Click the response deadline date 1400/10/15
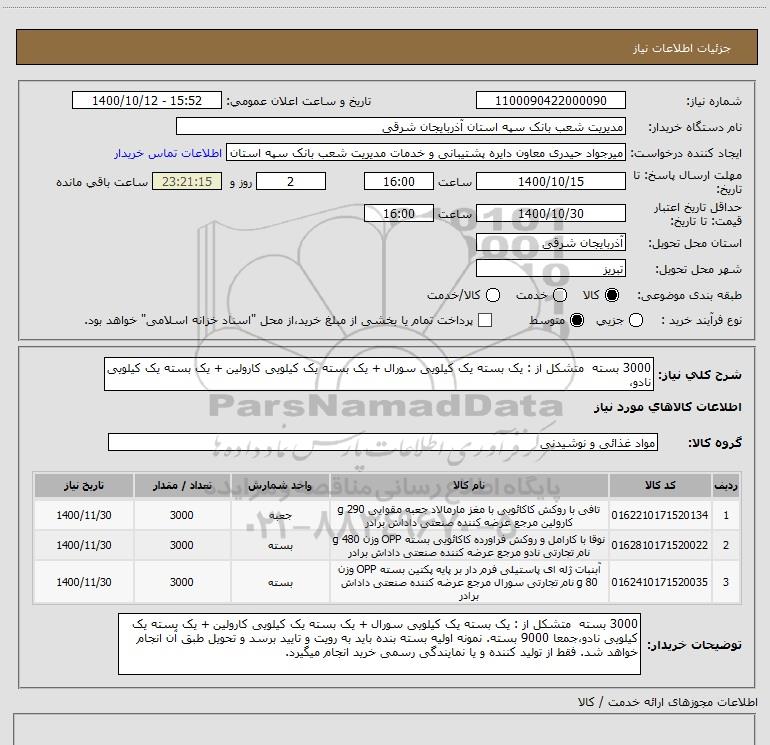The width and height of the screenshot is (770, 745). coord(550,182)
